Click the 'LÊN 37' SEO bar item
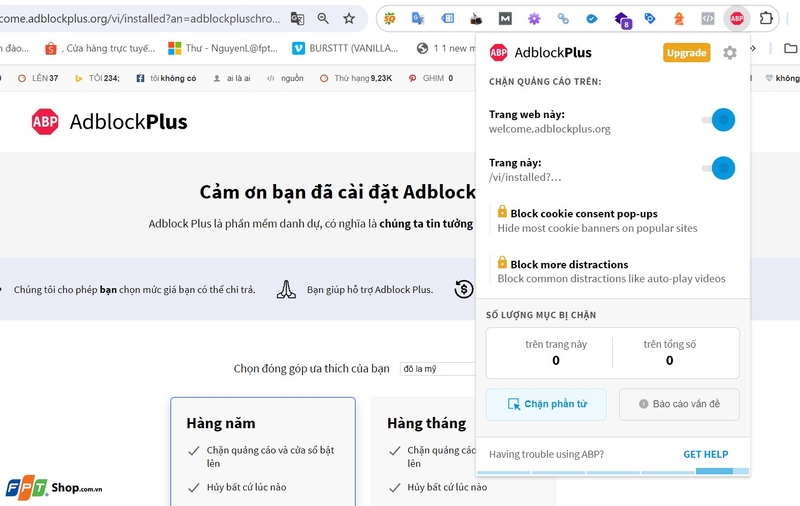The height and width of the screenshot is (506, 800). pyautogui.click(x=38, y=78)
